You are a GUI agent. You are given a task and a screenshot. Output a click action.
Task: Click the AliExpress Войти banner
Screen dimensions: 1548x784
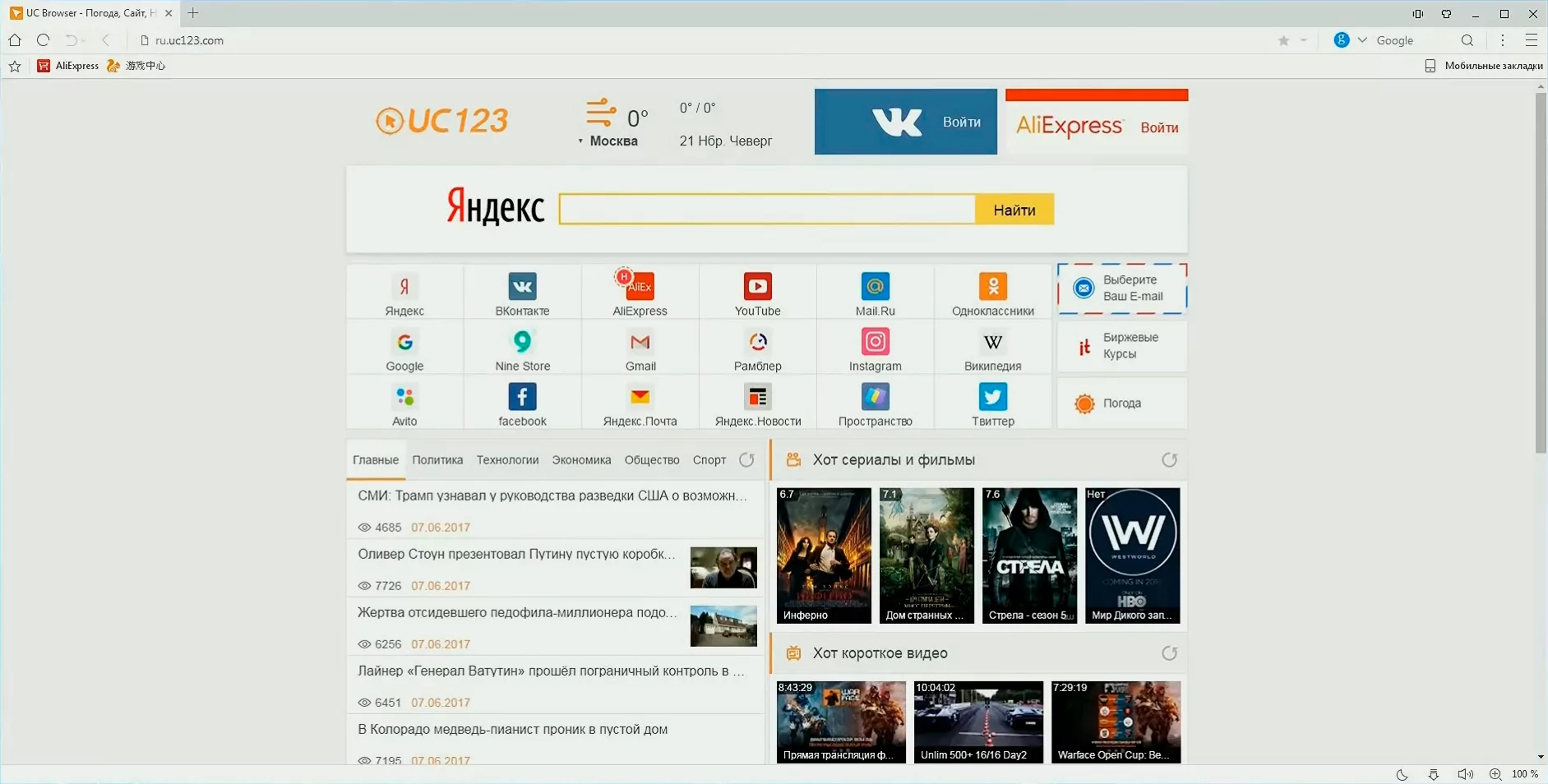[x=1097, y=122]
